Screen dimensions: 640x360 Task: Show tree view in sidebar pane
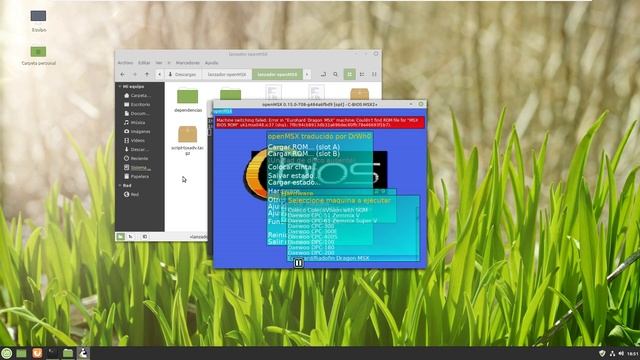(131, 236)
